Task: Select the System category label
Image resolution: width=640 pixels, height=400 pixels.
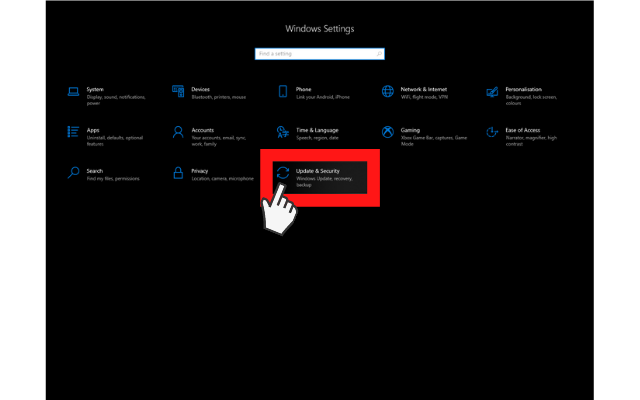Action: coord(95,89)
